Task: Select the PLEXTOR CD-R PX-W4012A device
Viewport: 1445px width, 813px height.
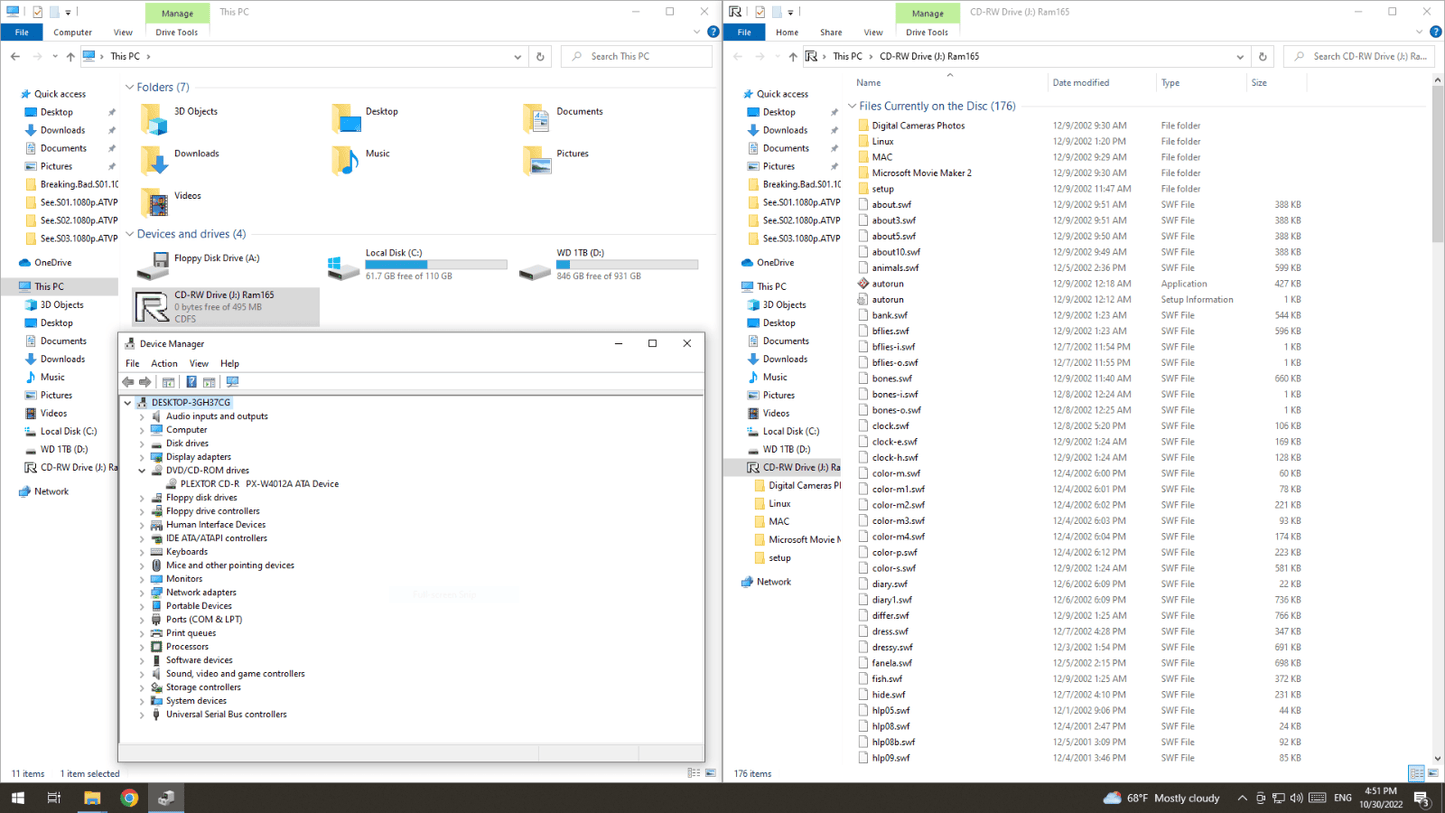Action: (259, 484)
